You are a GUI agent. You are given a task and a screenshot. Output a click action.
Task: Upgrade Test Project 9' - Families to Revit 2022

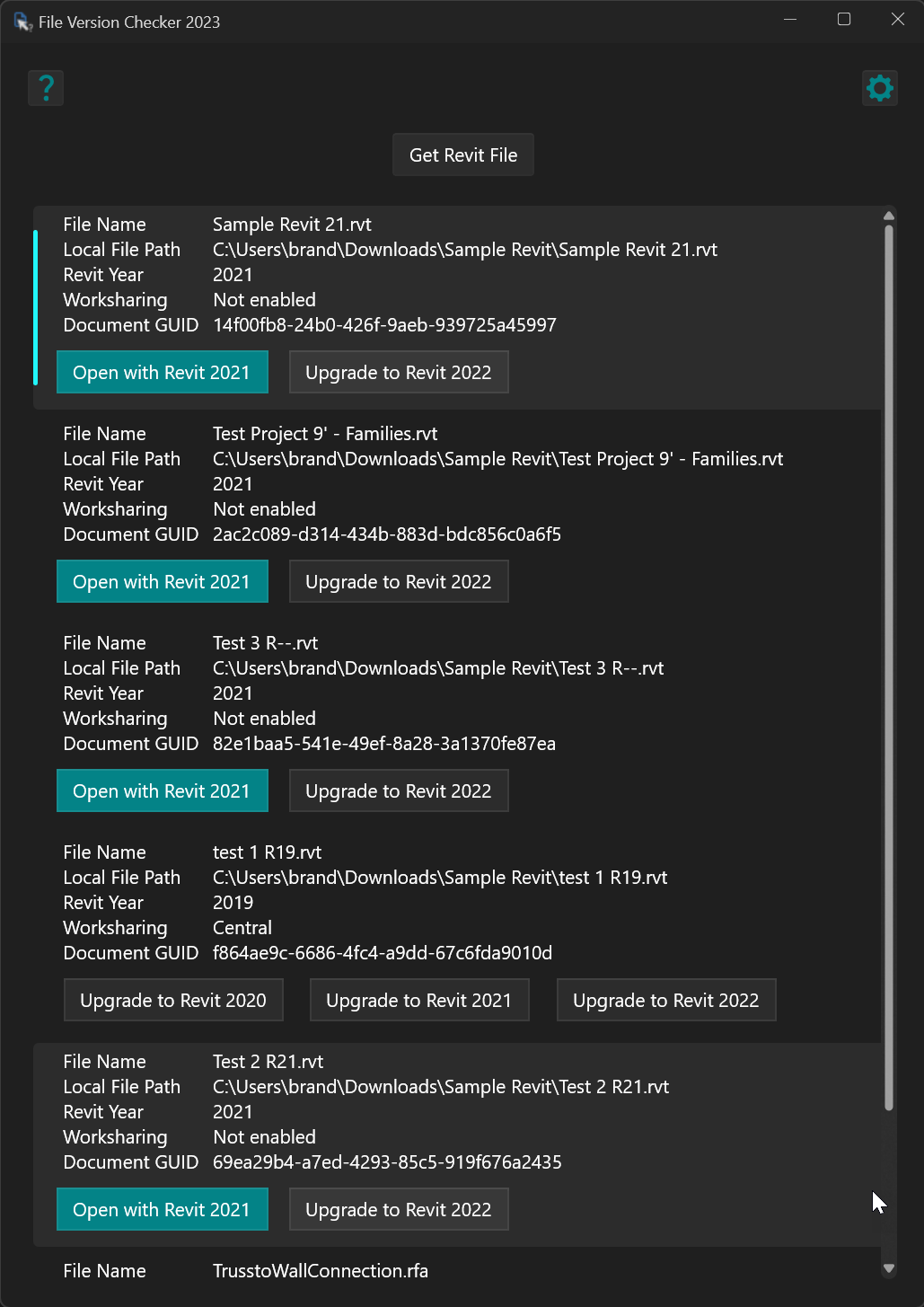(x=398, y=582)
